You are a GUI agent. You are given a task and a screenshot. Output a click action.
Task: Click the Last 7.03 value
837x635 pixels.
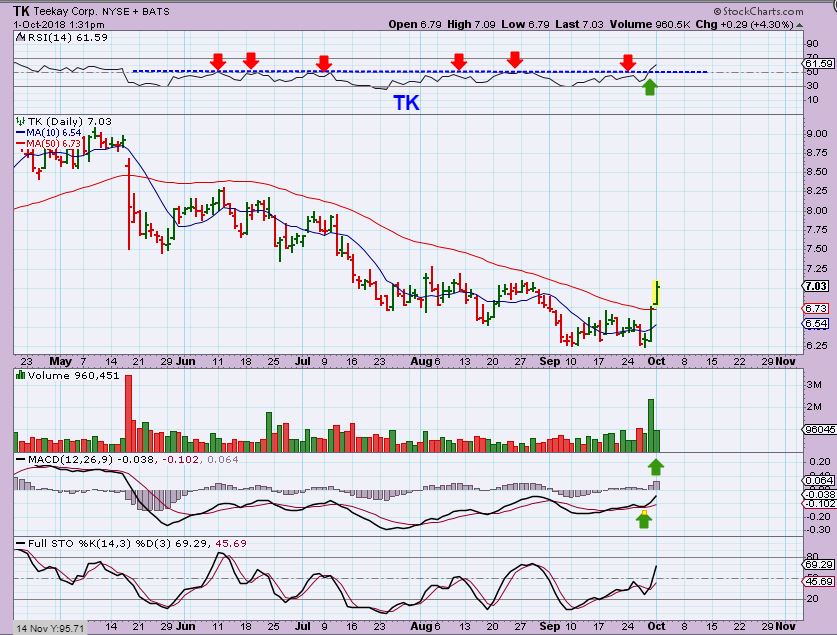click(x=579, y=24)
